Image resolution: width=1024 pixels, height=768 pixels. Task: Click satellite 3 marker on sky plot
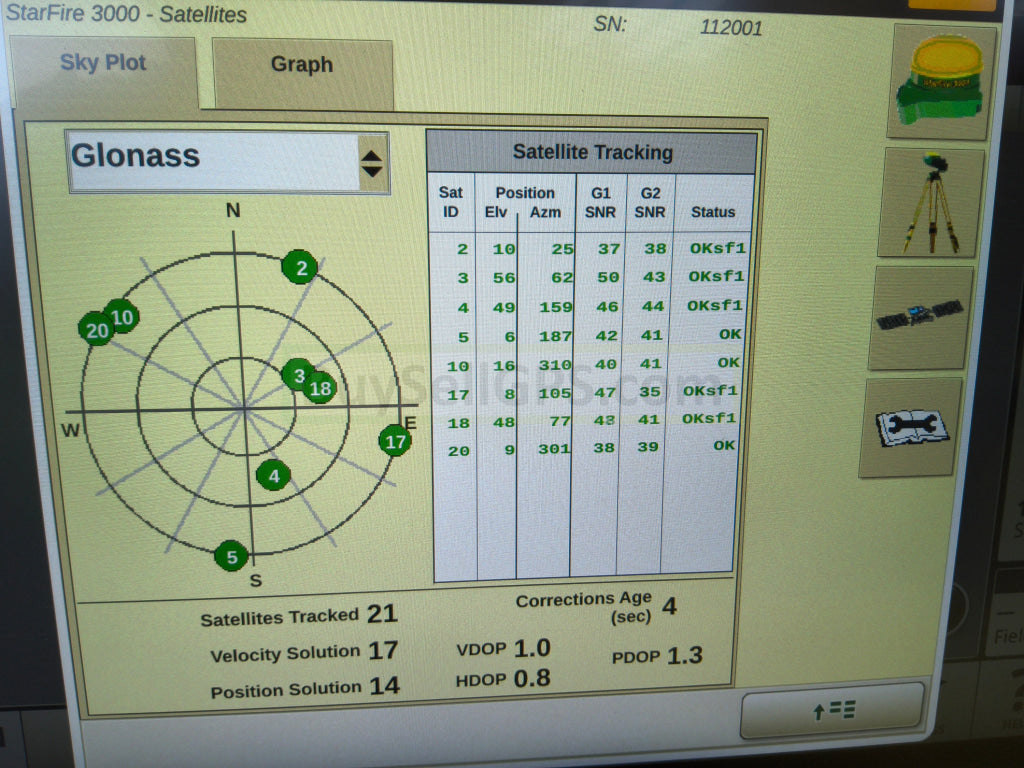[296, 375]
